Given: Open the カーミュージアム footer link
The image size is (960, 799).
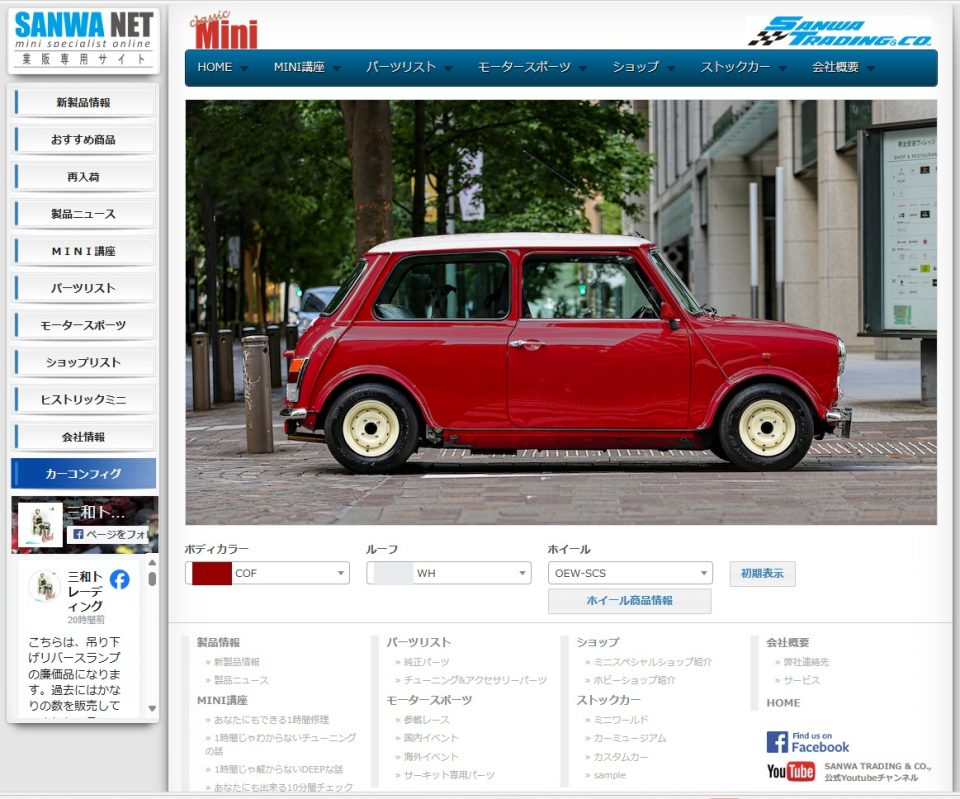Looking at the screenshot, I should point(629,738).
